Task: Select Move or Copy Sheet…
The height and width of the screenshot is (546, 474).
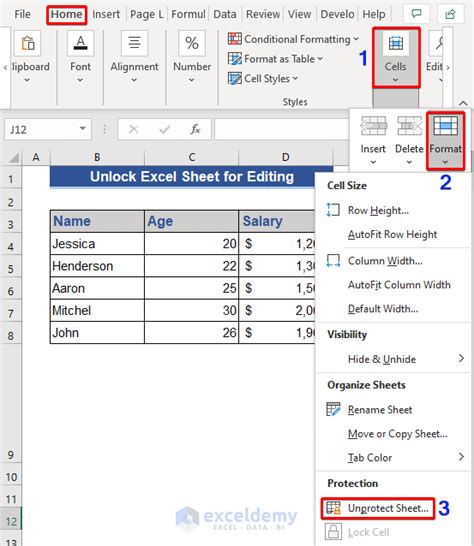Action: [393, 434]
